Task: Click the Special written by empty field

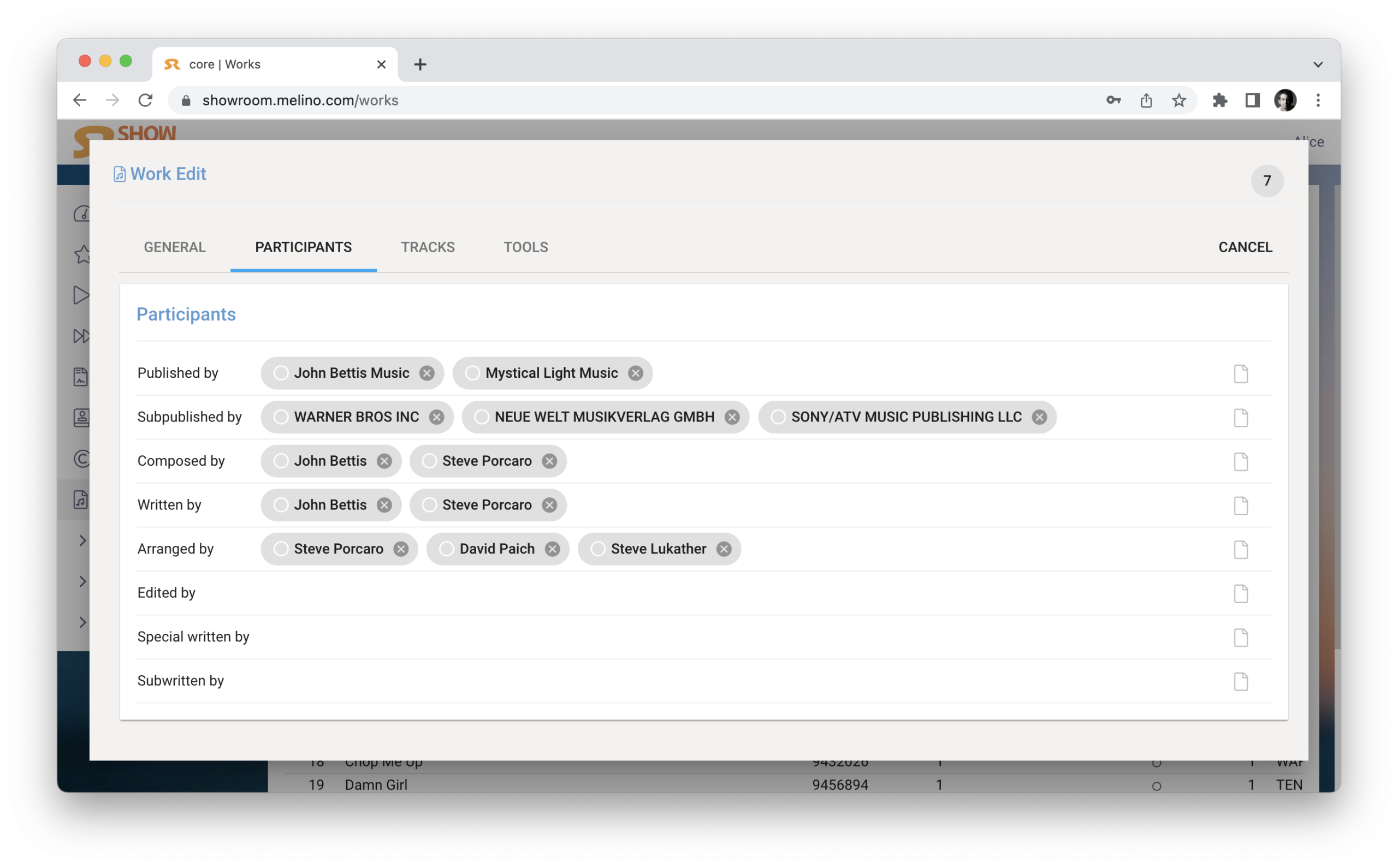Action: (x=741, y=637)
